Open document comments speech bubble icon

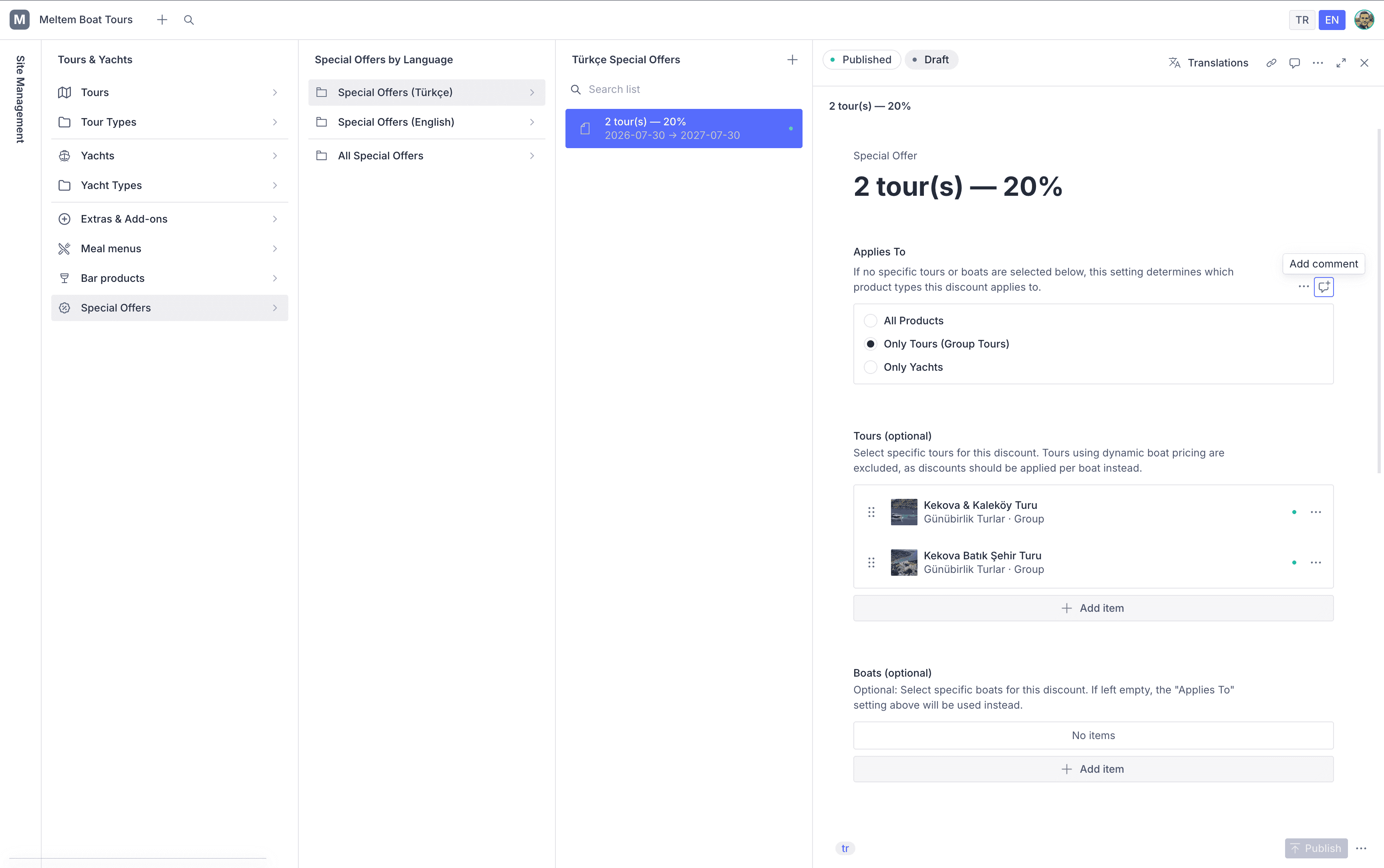[1294, 63]
